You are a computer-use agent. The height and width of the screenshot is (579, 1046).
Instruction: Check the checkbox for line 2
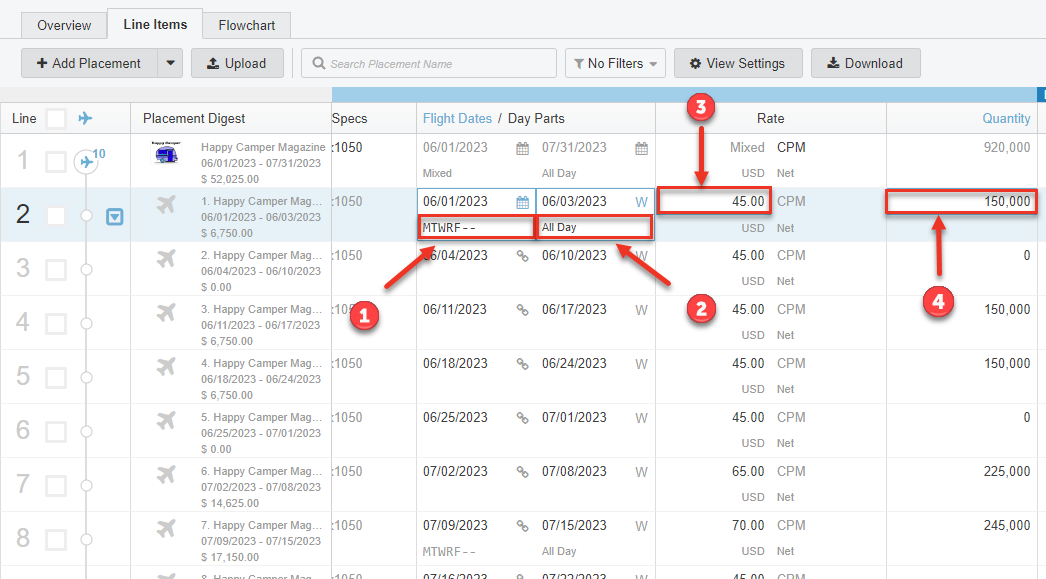pyautogui.click(x=56, y=216)
